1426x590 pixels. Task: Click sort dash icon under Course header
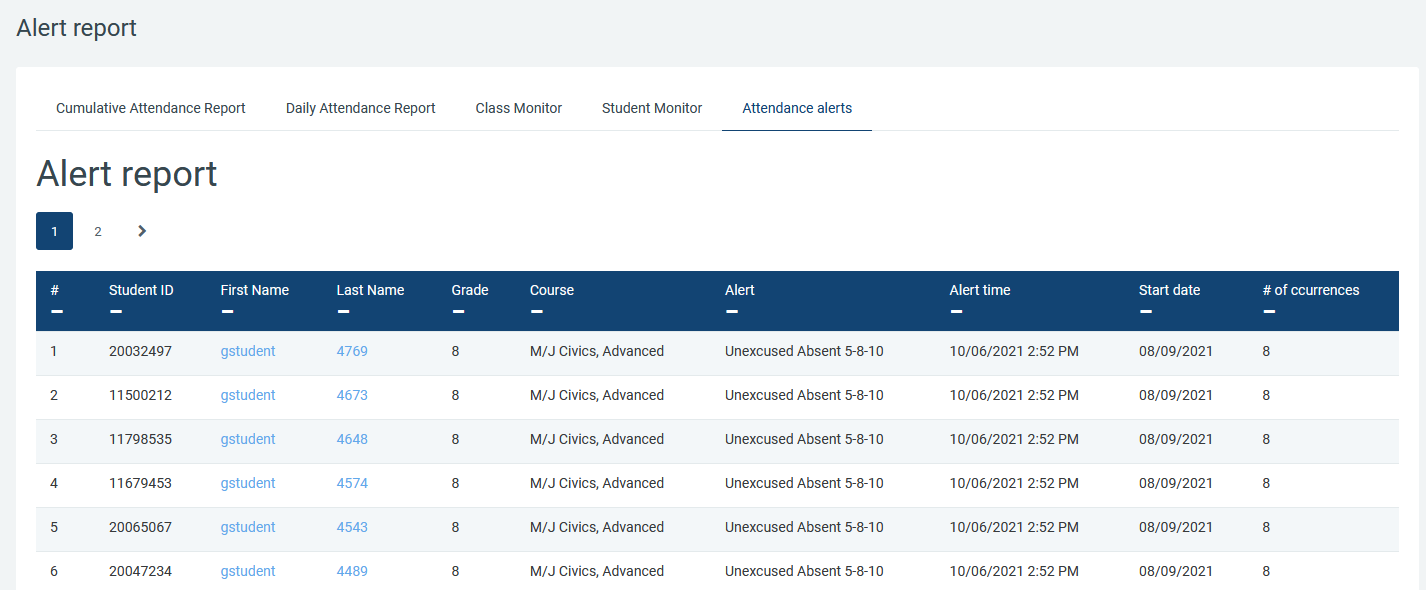[537, 312]
